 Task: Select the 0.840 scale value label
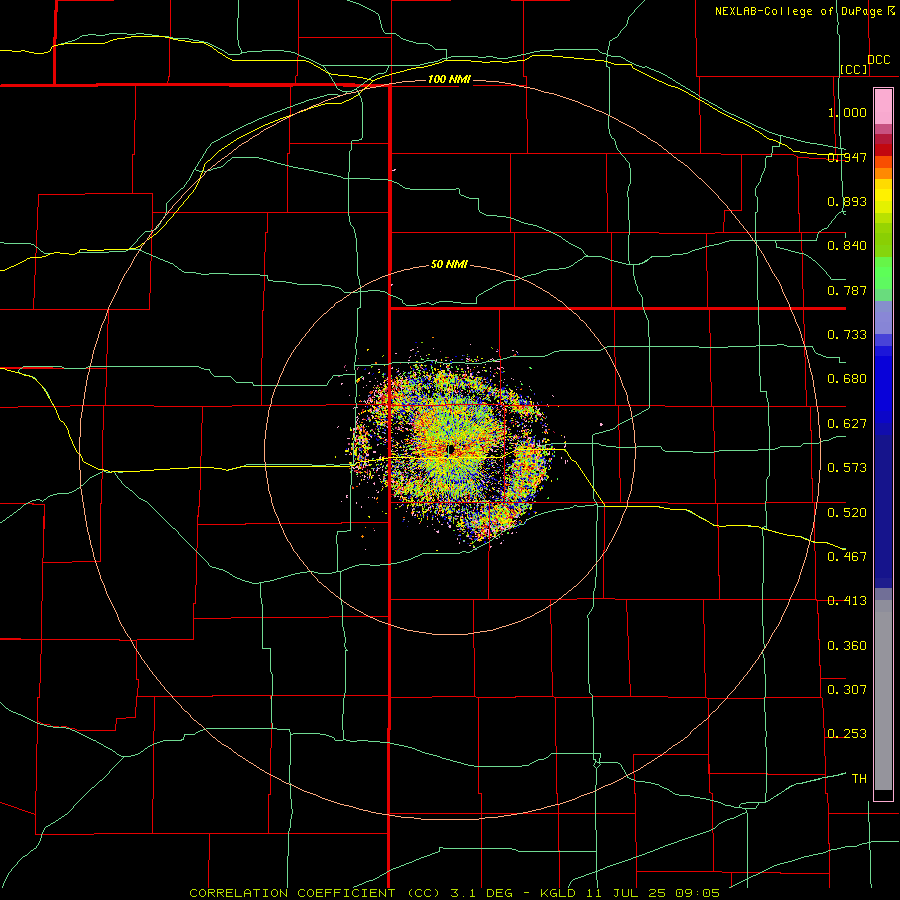[x=847, y=246]
